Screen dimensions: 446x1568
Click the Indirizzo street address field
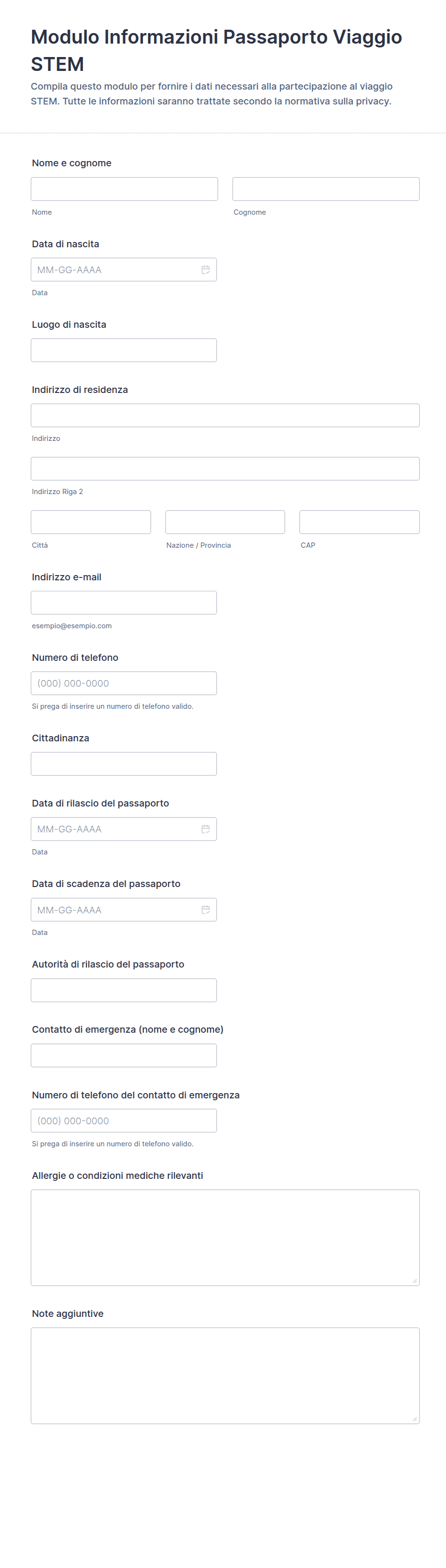(225, 416)
